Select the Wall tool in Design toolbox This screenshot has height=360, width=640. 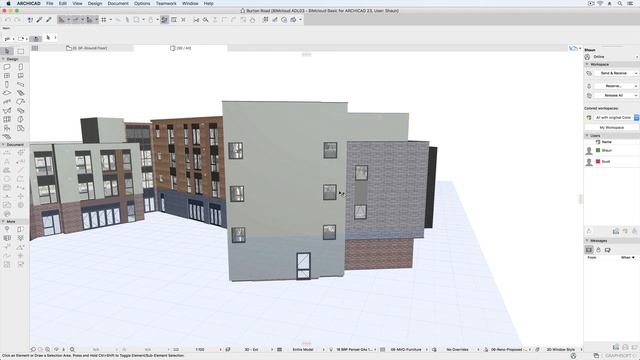click(x=7, y=67)
